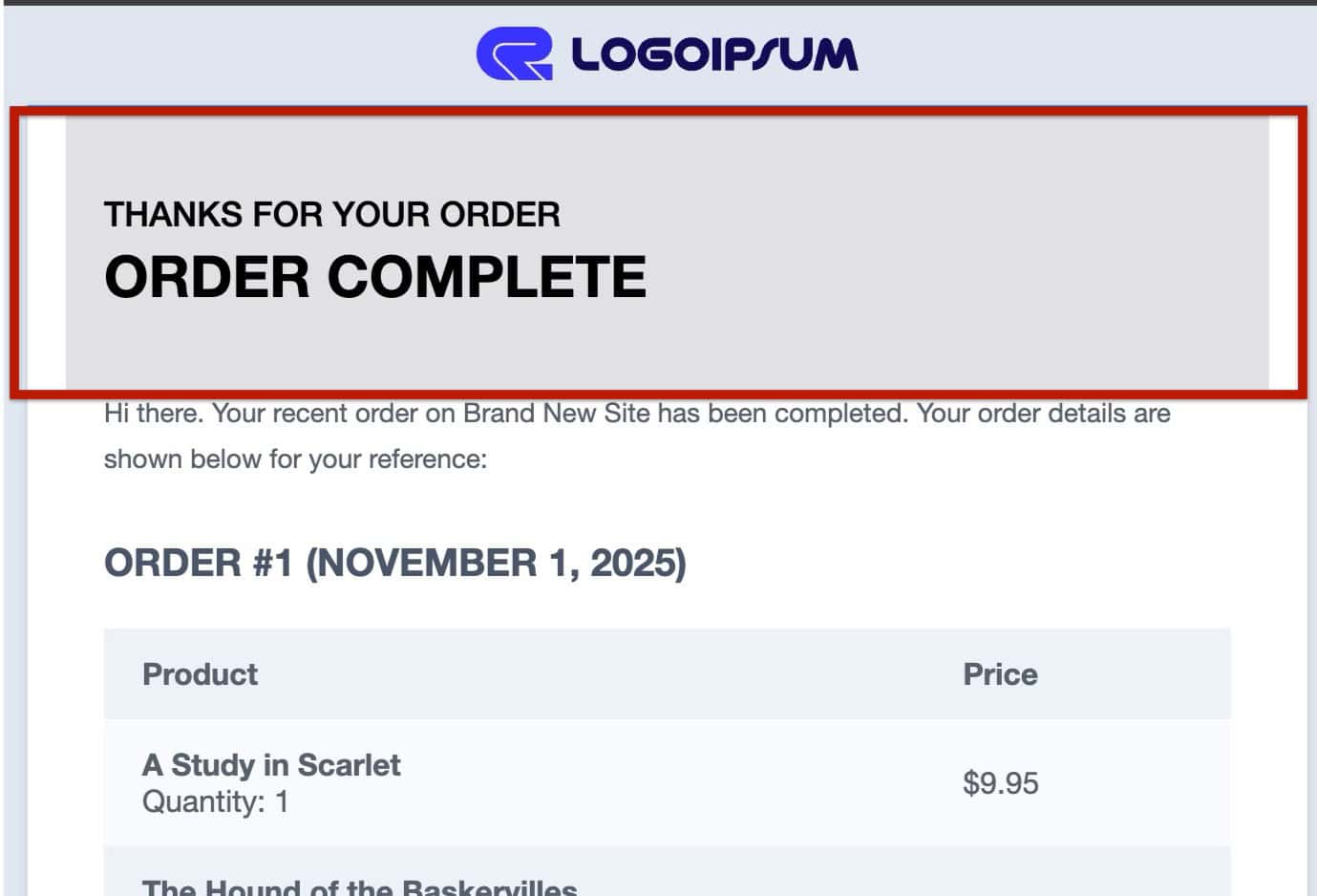
Task: Select the A Study in Scarlet product name
Action: click(x=271, y=765)
